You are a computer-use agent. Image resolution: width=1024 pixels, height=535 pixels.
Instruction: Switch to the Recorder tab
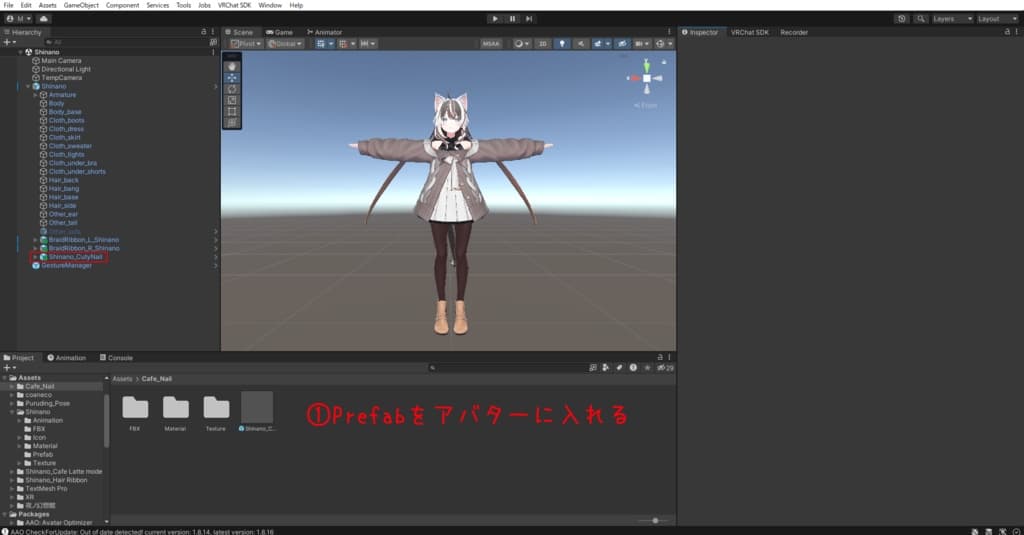click(x=794, y=32)
